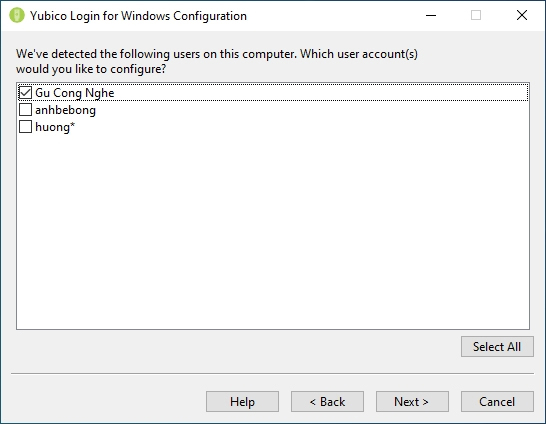
Task: Select the Gu Cong Nghe list row text
Action: tap(75, 93)
